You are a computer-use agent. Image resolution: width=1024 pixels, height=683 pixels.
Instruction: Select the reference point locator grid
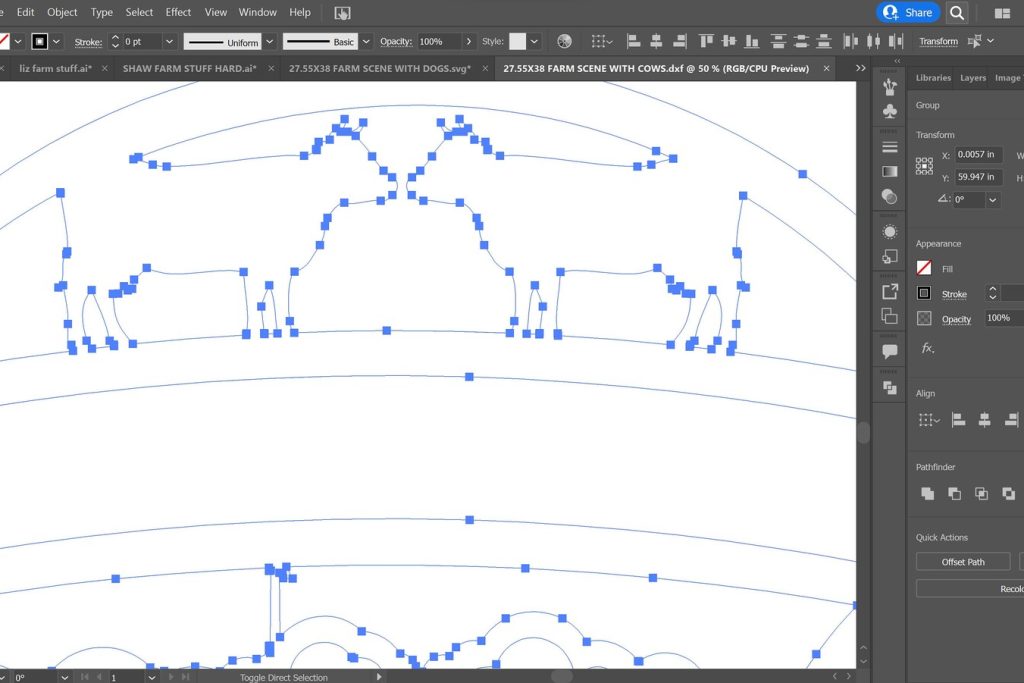(x=924, y=165)
